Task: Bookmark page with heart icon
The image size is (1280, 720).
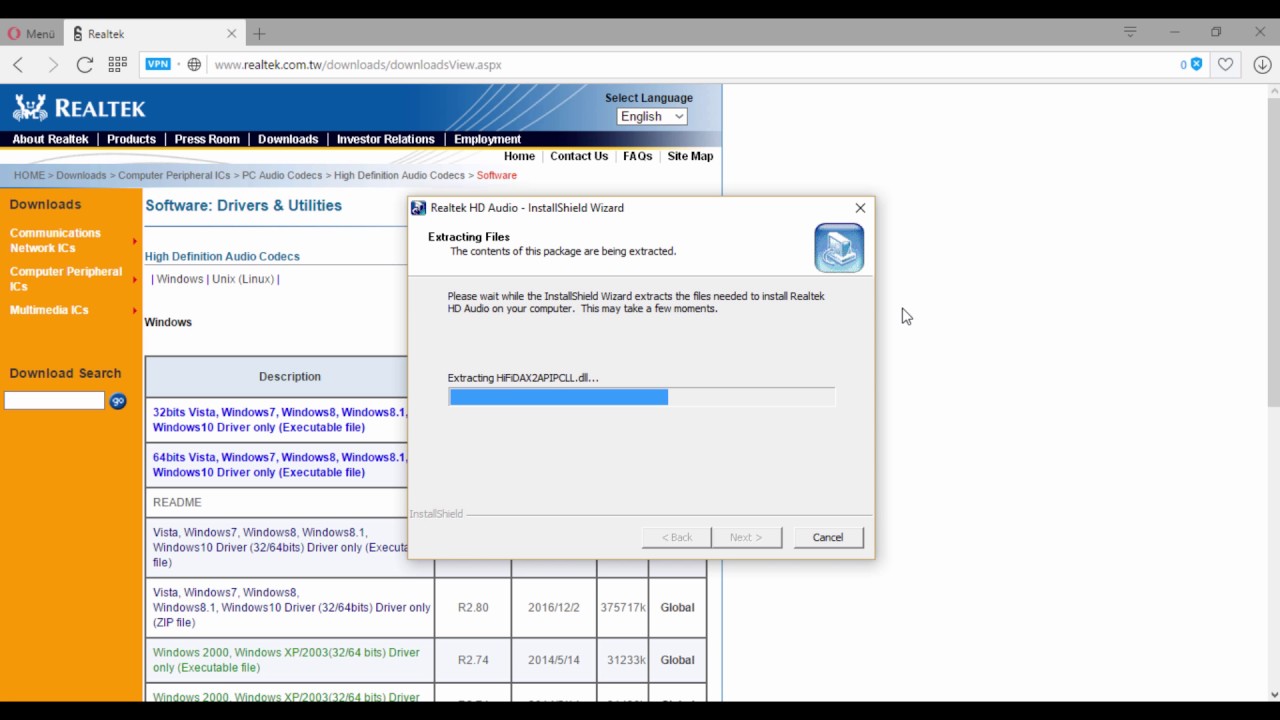Action: (1226, 65)
